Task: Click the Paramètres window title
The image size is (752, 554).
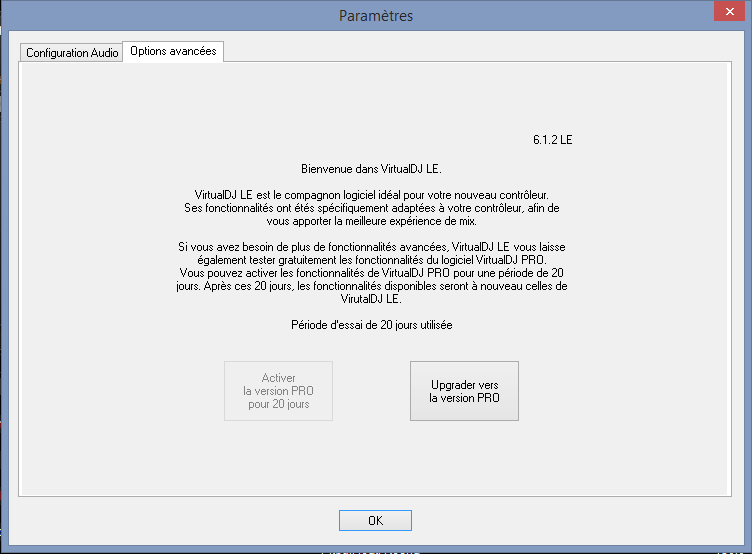Action: 376,16
